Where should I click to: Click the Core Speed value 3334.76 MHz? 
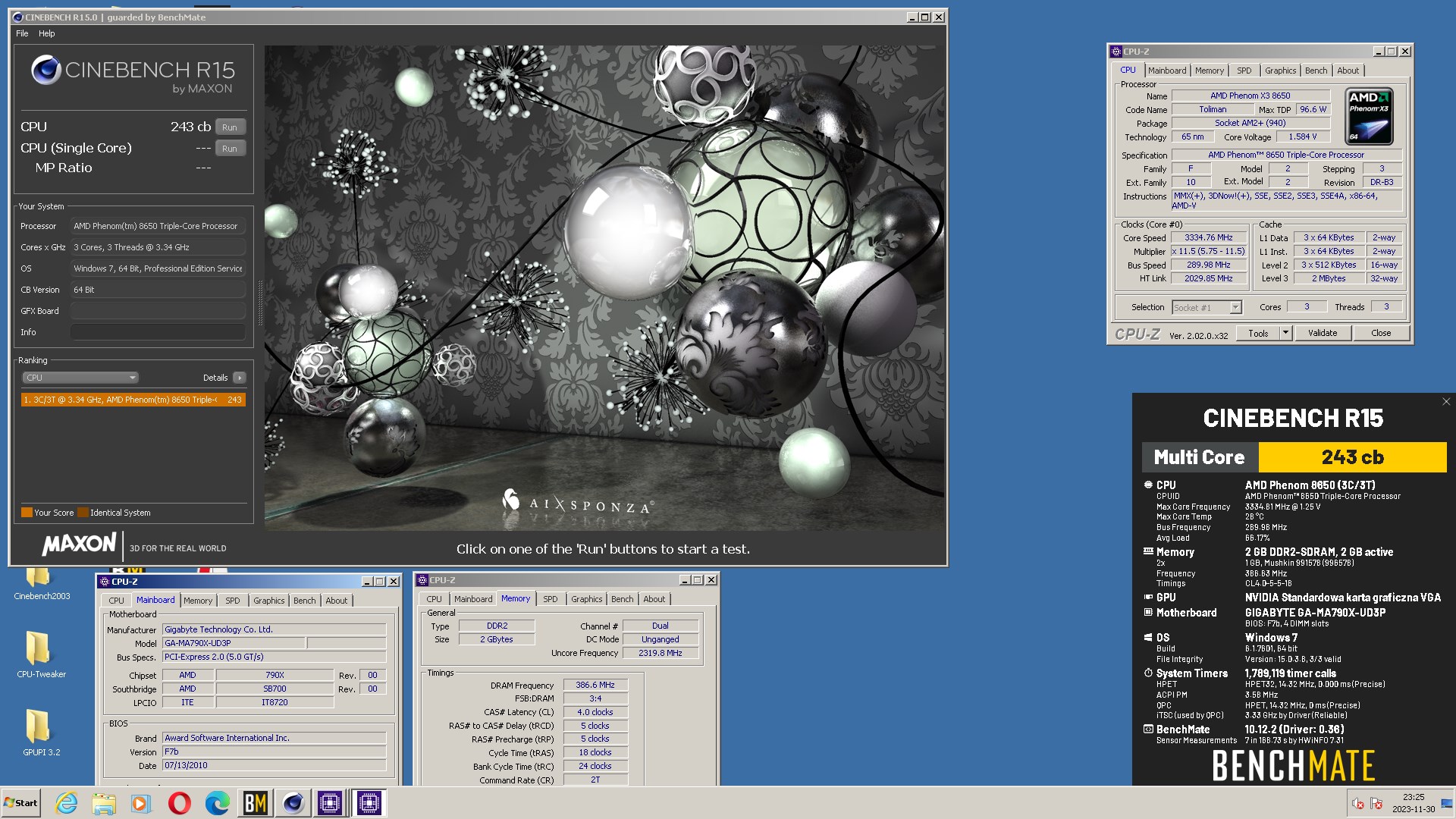1209,237
